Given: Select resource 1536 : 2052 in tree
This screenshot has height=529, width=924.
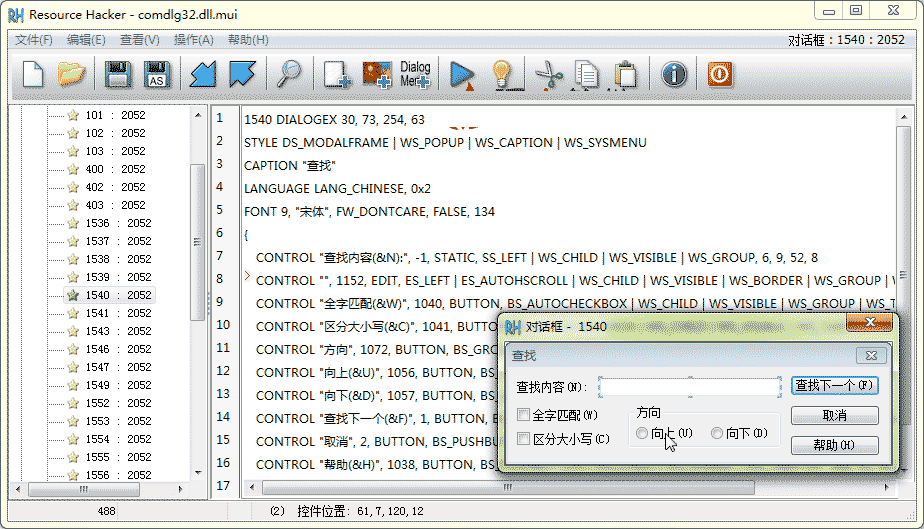Looking at the screenshot, I should 118,223.
